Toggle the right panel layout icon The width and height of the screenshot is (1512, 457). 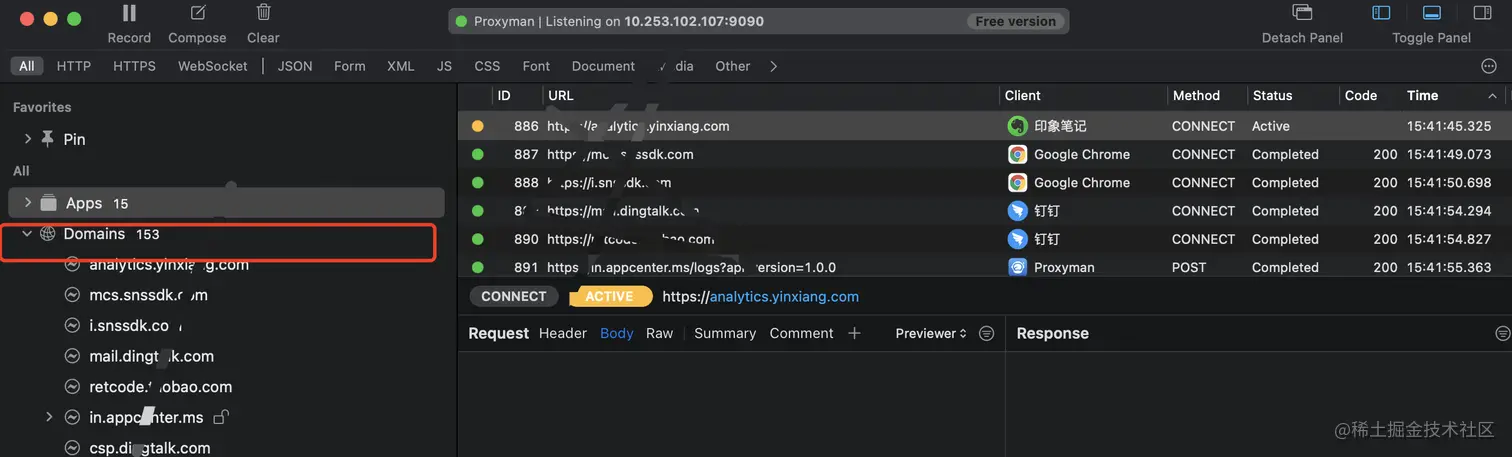coord(1482,13)
